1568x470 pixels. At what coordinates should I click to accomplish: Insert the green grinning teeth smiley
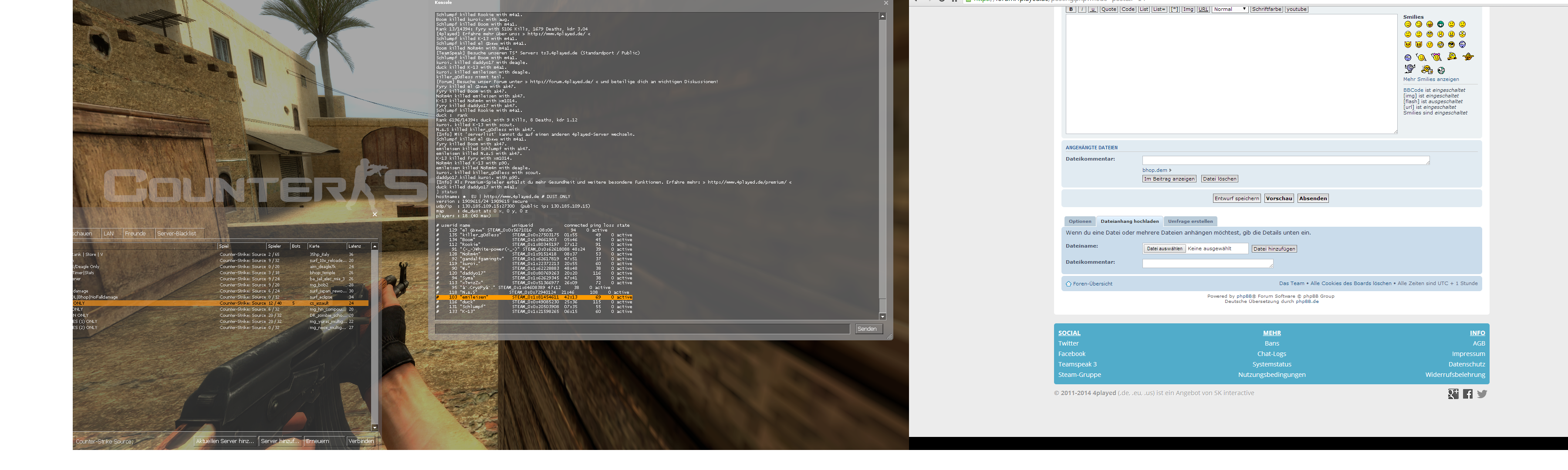[x=1441, y=24]
